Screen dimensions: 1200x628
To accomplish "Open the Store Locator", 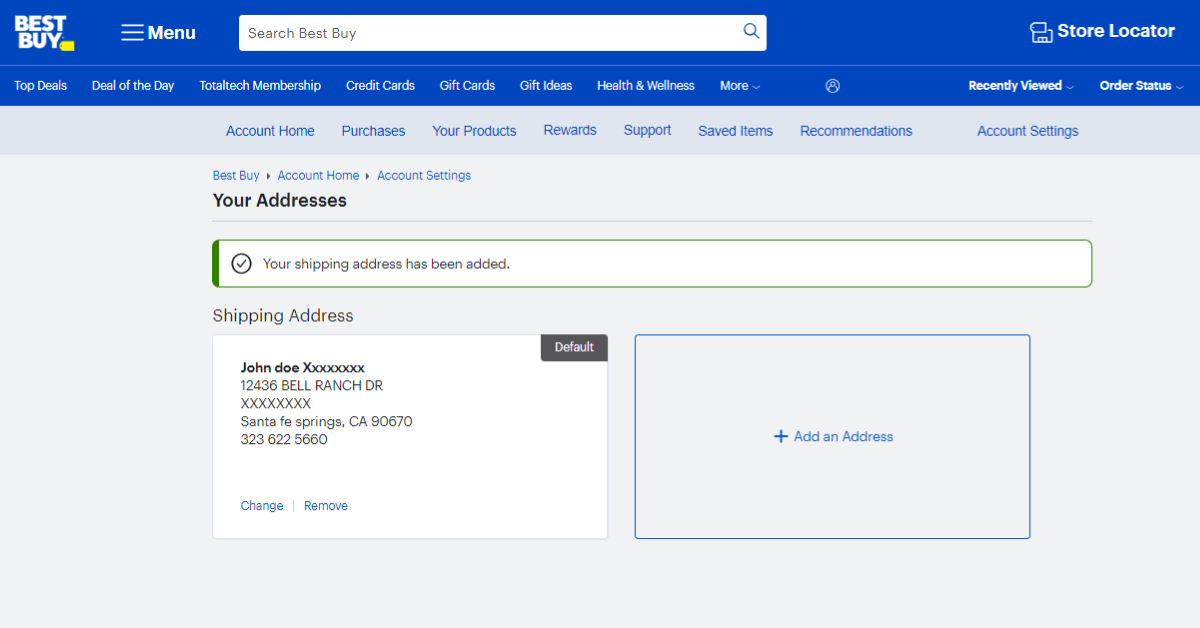I will coord(1101,31).
